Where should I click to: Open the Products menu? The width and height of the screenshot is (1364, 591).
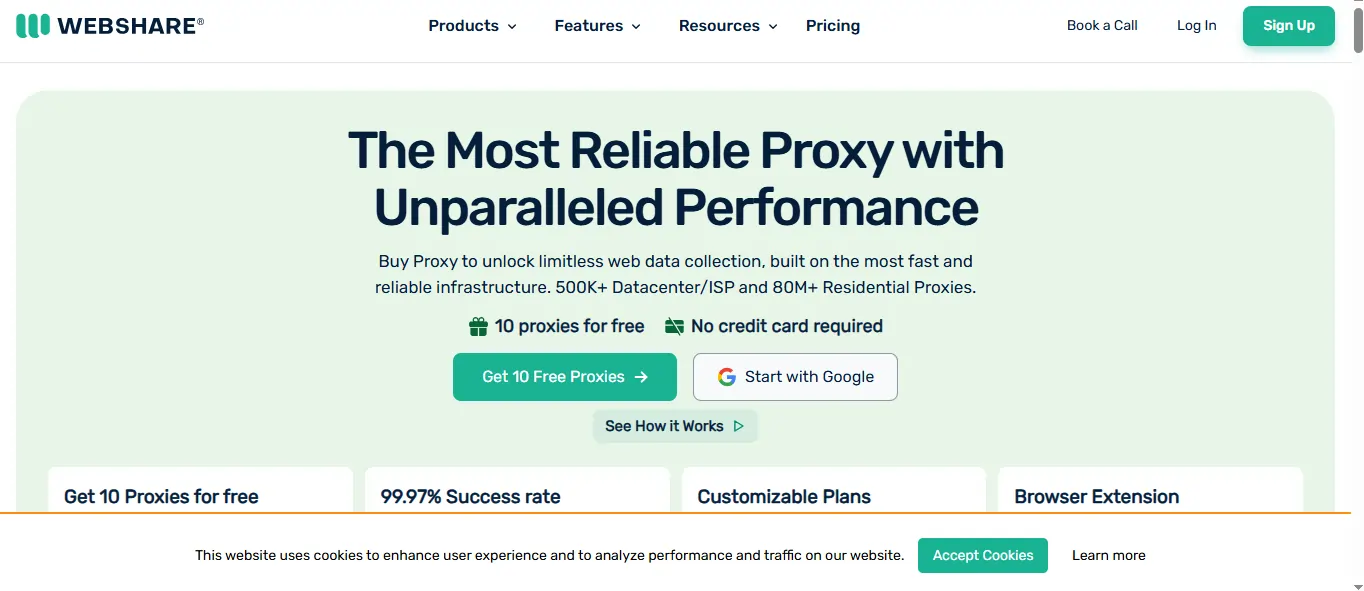(463, 26)
